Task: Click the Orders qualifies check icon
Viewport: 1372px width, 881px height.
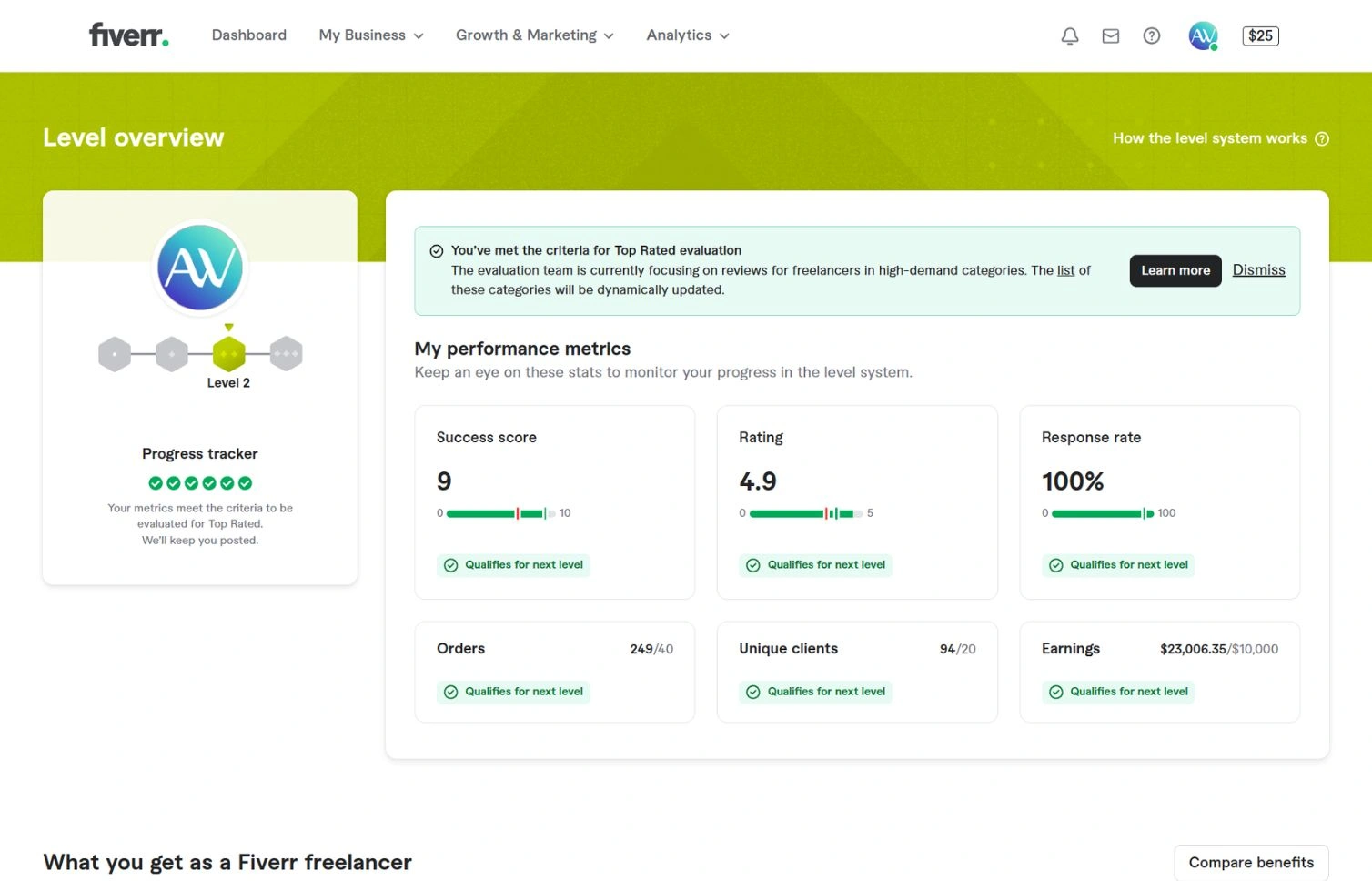Action: [x=450, y=692]
